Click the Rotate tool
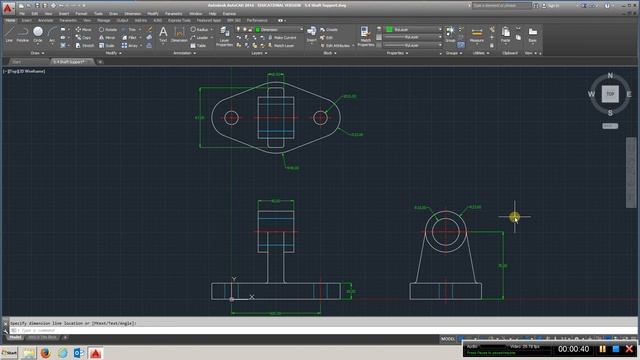The width and height of the screenshot is (640, 360). (x=108, y=30)
